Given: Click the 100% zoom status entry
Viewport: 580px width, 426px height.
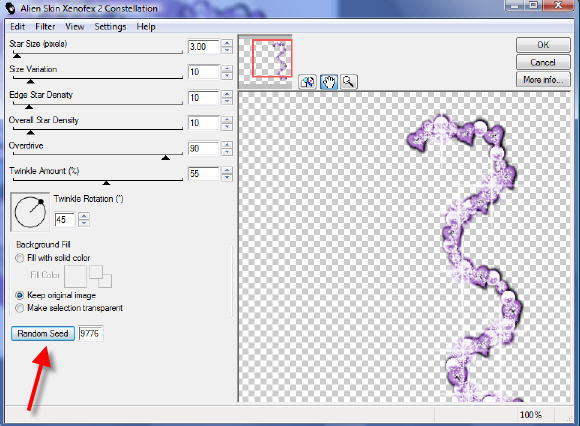Looking at the screenshot, I should pos(531,415).
